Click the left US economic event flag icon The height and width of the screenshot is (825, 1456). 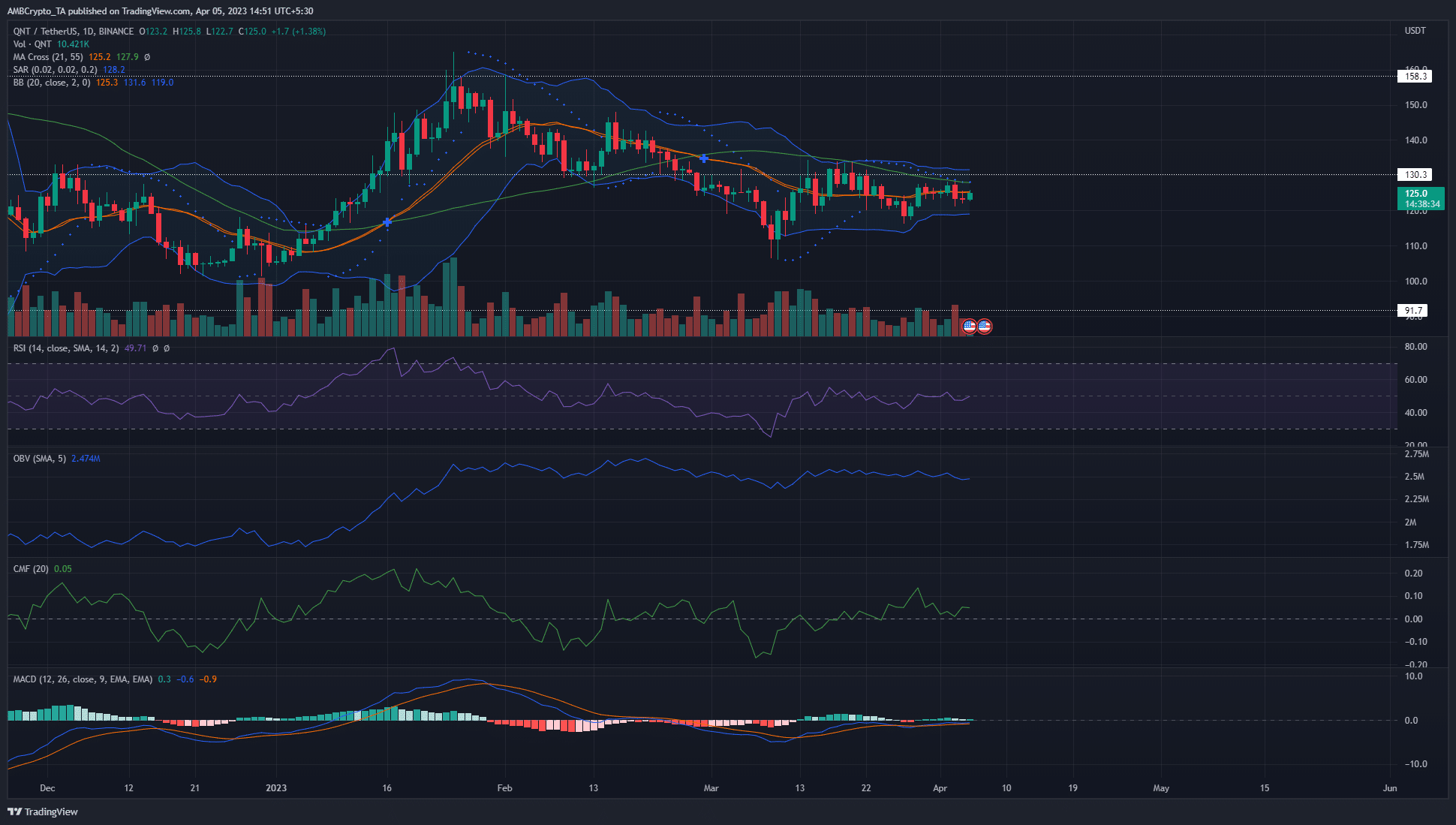pos(969,326)
